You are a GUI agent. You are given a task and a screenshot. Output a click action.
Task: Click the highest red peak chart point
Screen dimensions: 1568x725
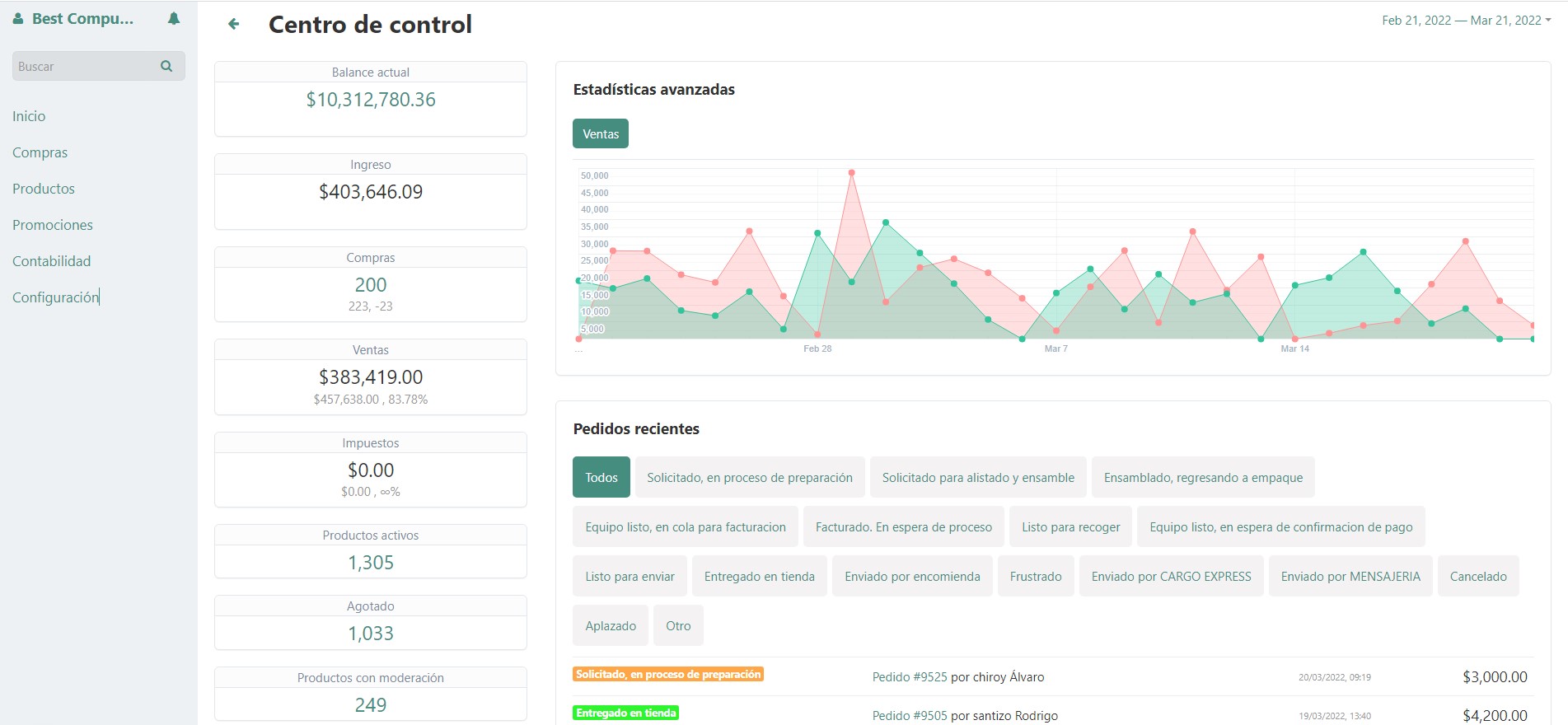coord(851,173)
